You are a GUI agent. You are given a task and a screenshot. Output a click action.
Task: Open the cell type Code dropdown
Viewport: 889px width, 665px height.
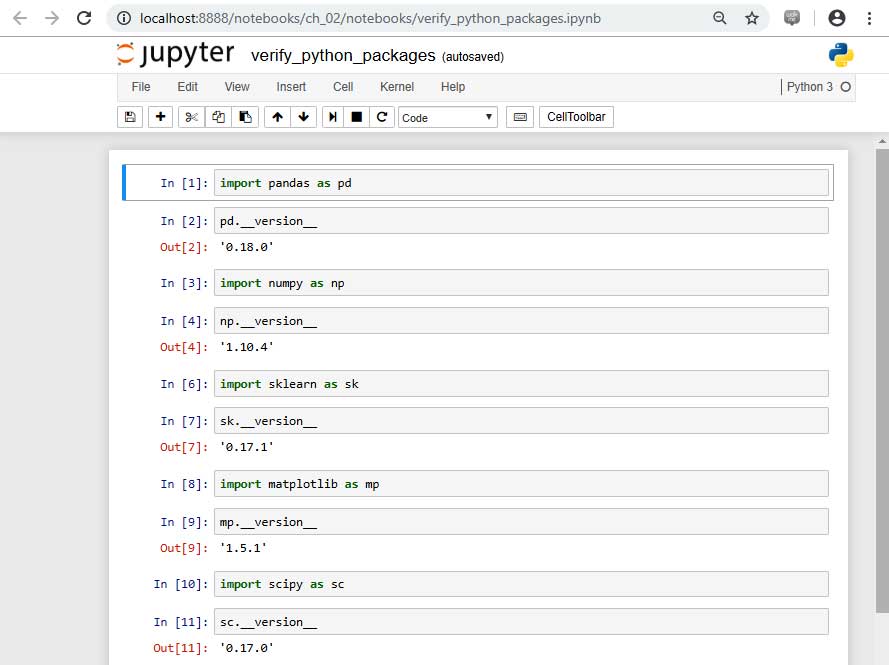(x=447, y=117)
